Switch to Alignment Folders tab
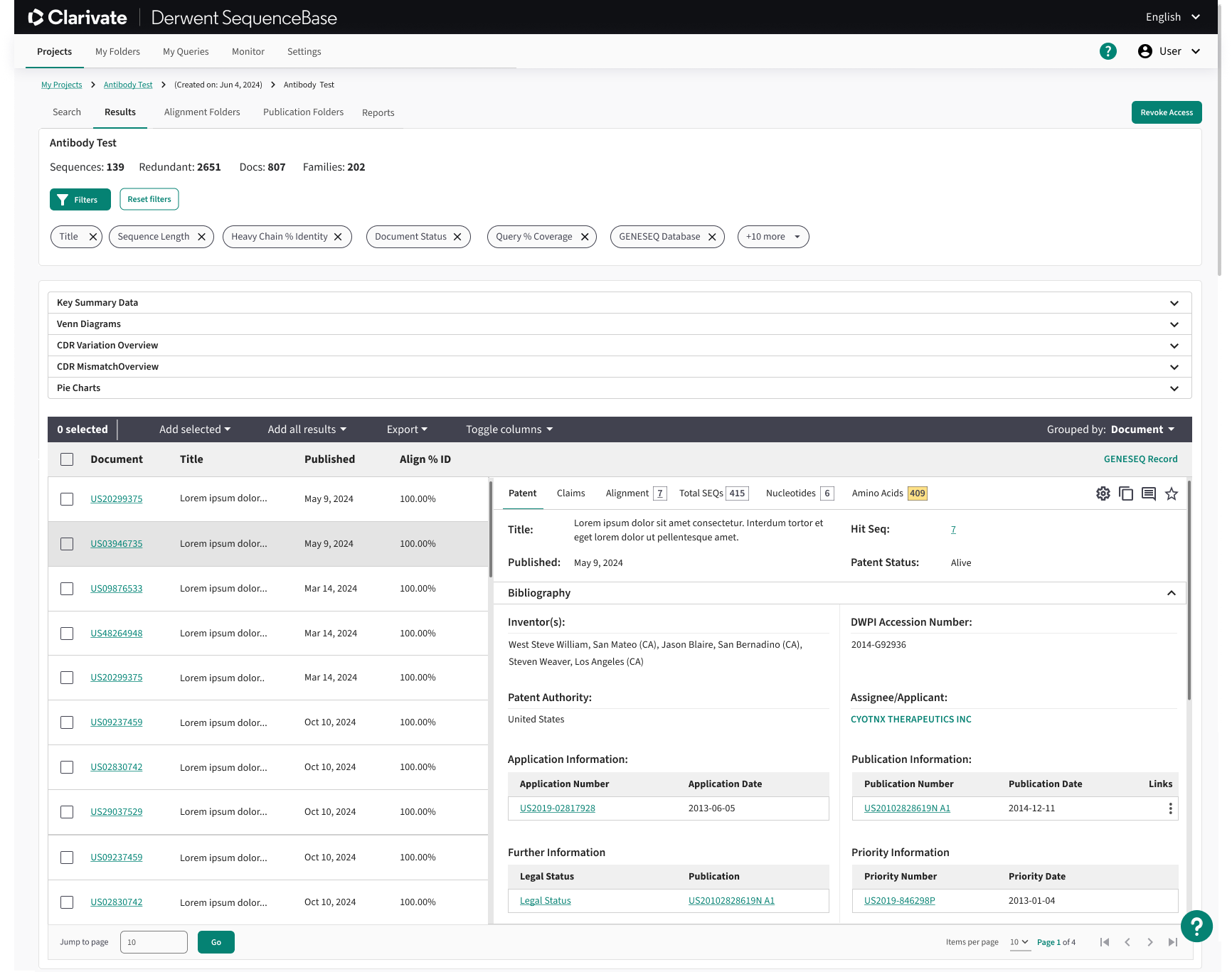Screen dimensions: 1232x972 coord(202,112)
